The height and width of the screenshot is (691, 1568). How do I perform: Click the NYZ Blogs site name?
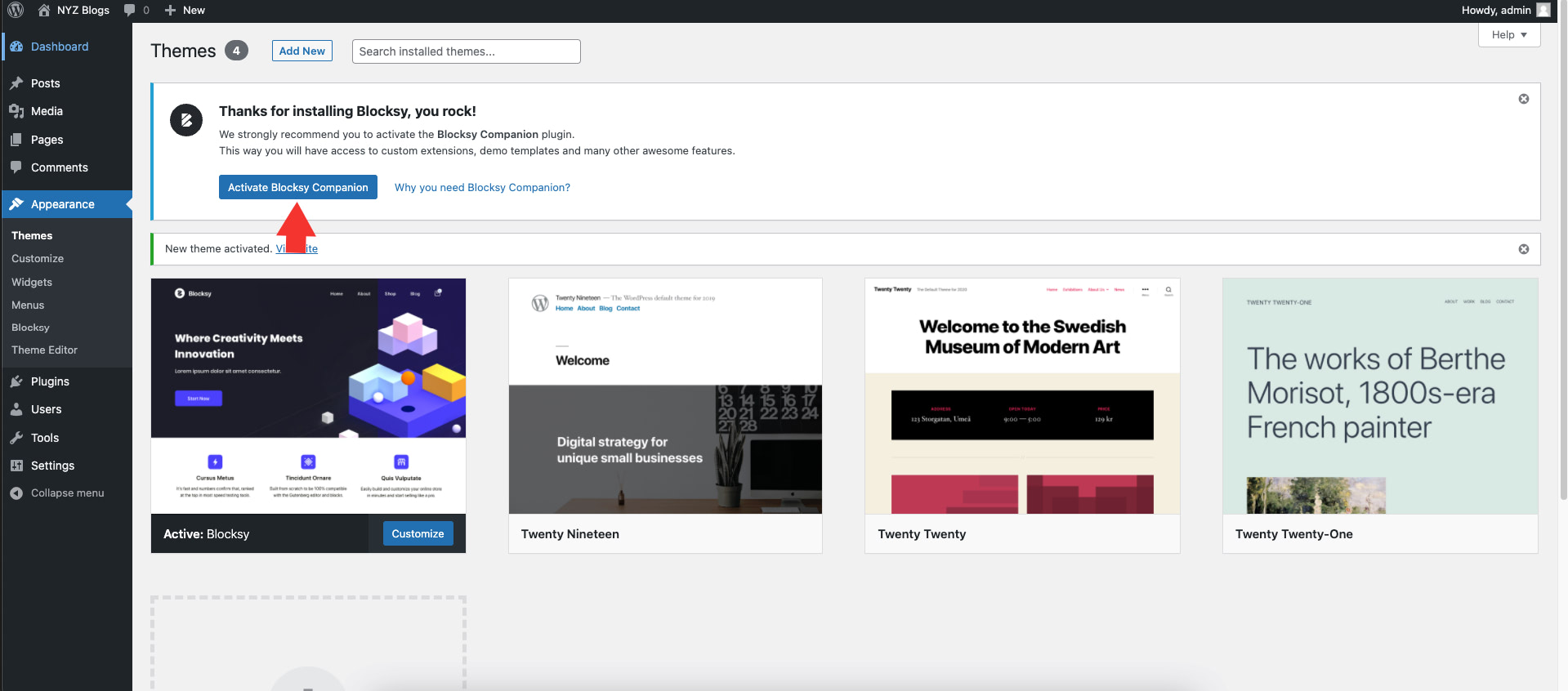pos(83,11)
